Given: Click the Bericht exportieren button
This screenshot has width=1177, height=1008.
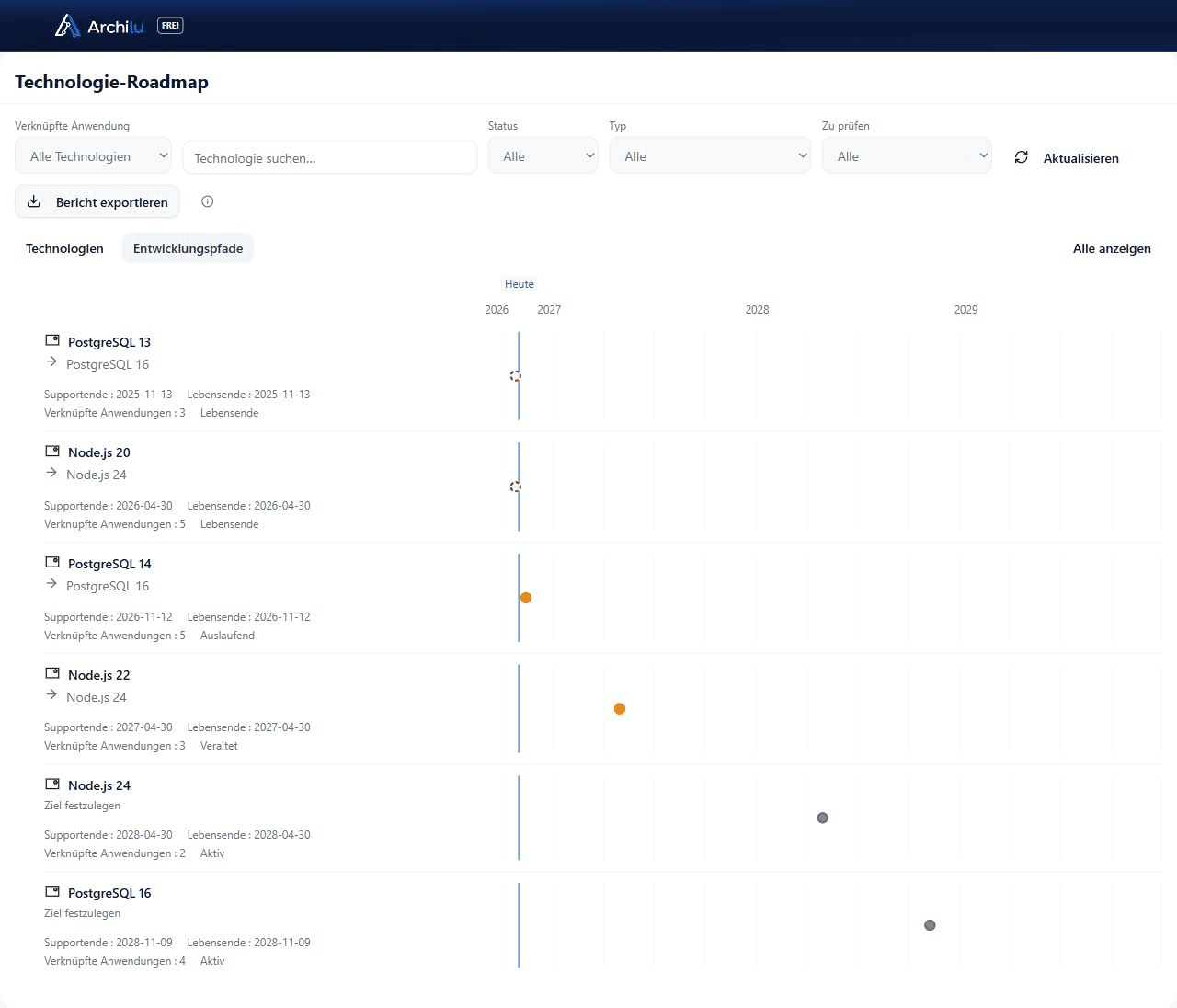Looking at the screenshot, I should [x=97, y=201].
